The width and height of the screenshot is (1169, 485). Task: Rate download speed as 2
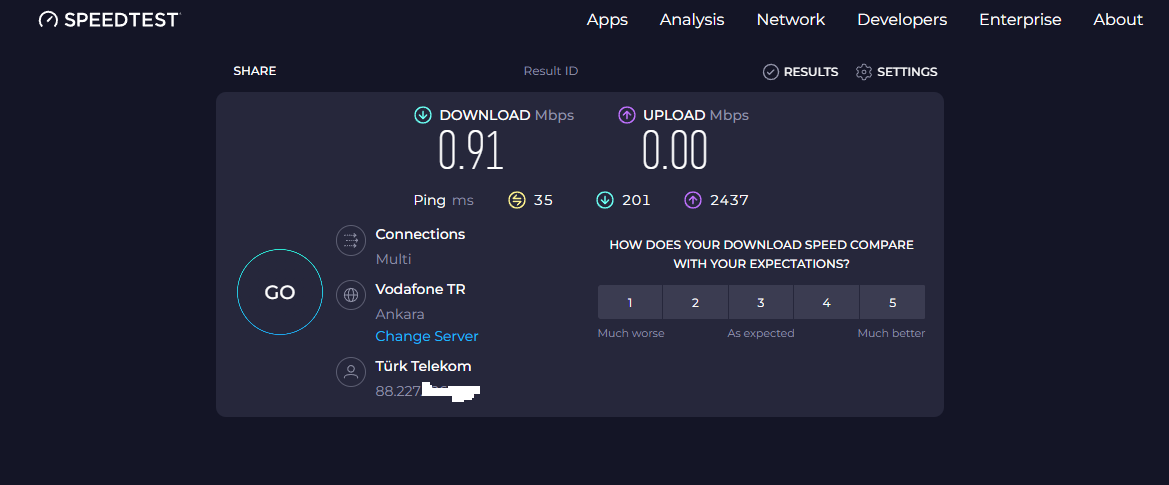click(x=696, y=302)
